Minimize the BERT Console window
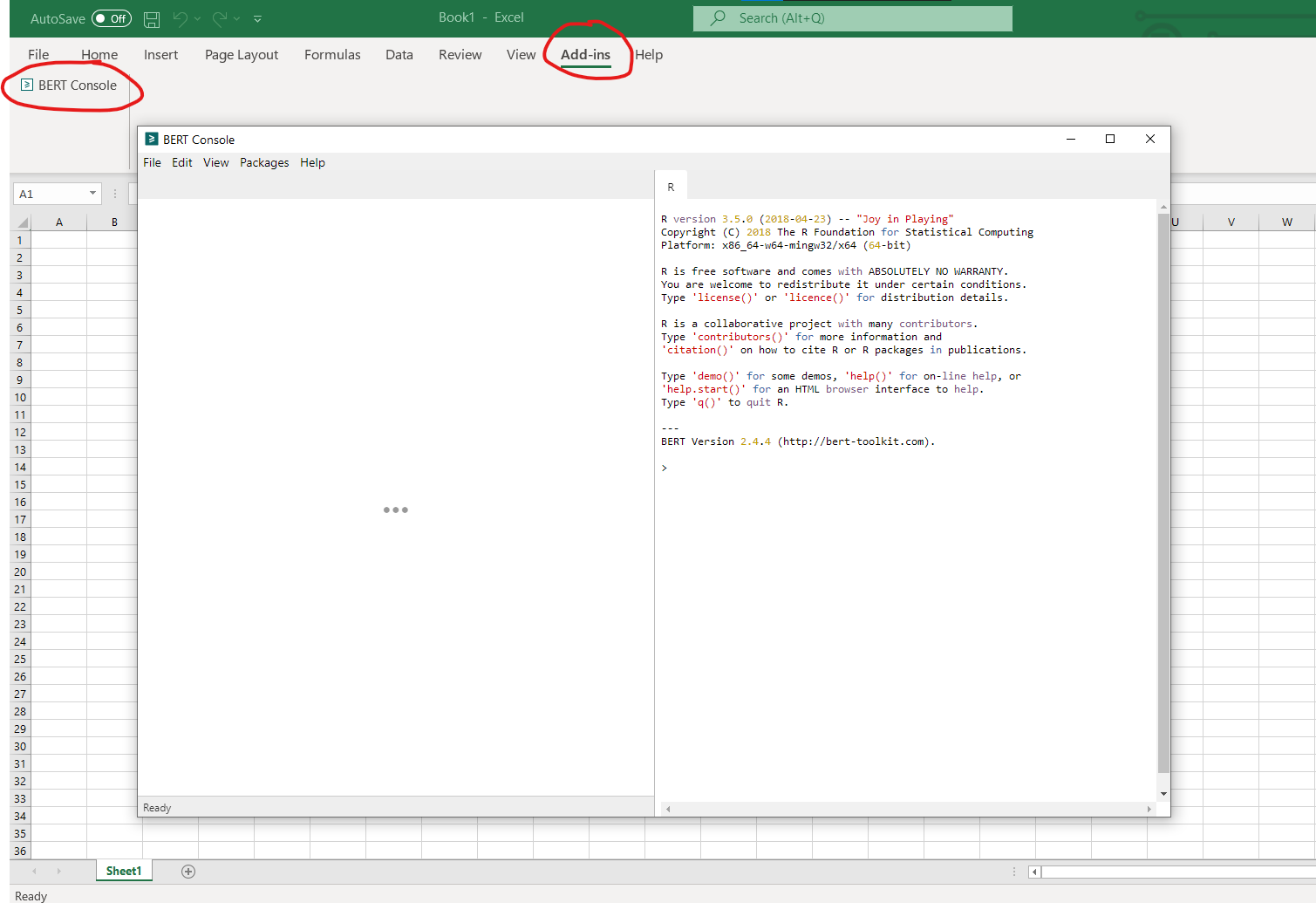Image resolution: width=1316 pixels, height=903 pixels. (1071, 139)
